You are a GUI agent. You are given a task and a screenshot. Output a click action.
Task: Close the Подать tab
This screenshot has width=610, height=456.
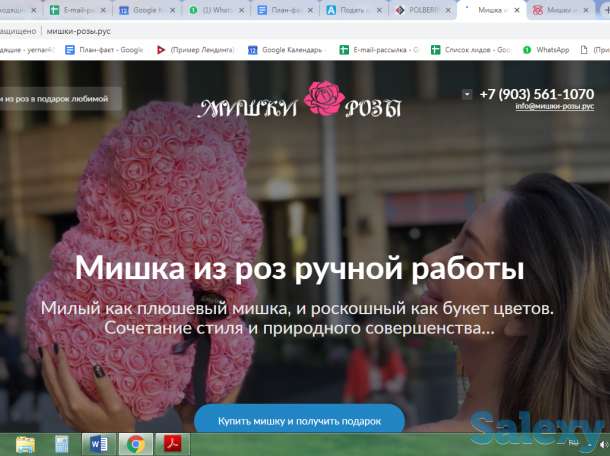379,11
